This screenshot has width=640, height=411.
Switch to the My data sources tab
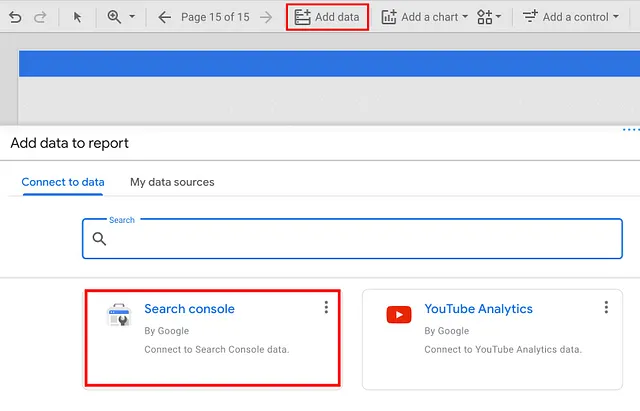[x=172, y=182]
